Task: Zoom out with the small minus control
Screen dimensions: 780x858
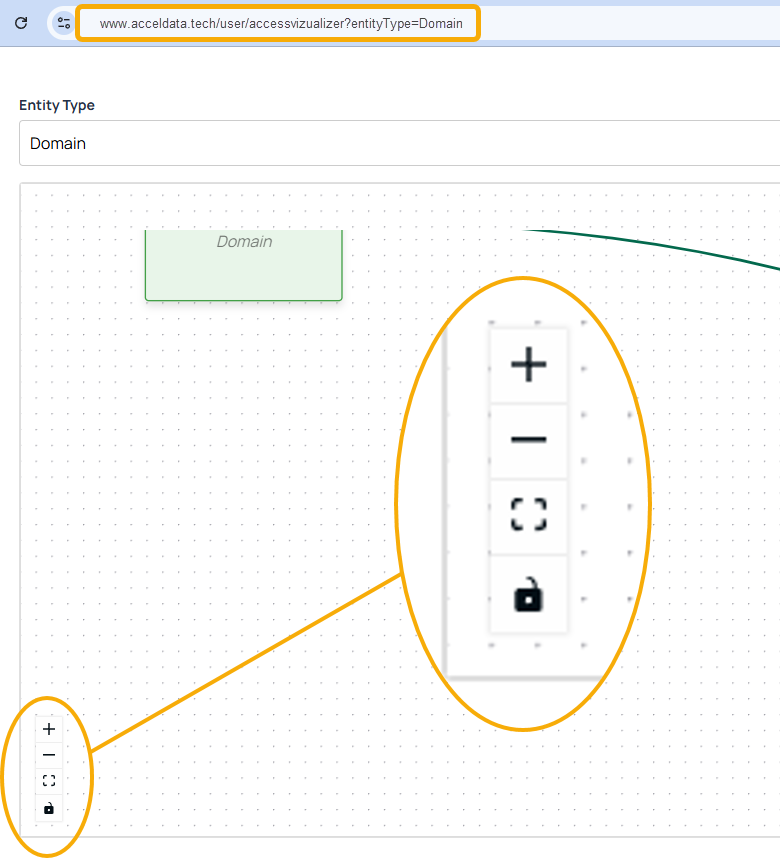Action: click(49, 755)
